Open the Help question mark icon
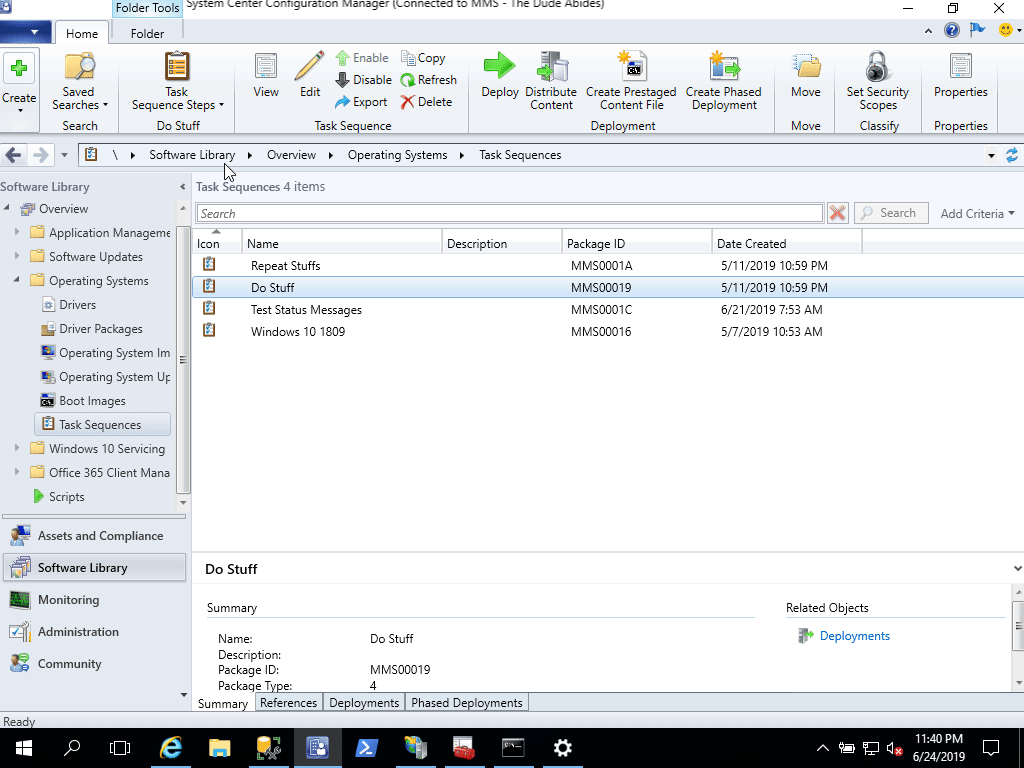 tap(952, 30)
